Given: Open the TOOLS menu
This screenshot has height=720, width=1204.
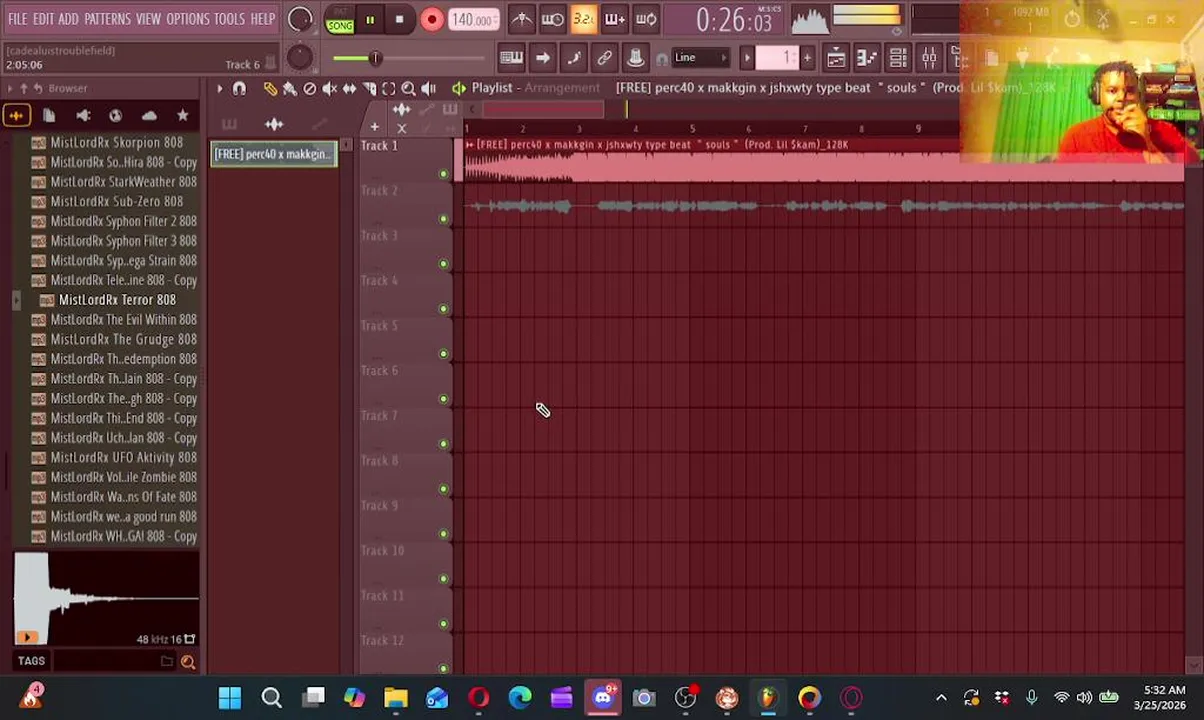Looking at the screenshot, I should click(229, 19).
